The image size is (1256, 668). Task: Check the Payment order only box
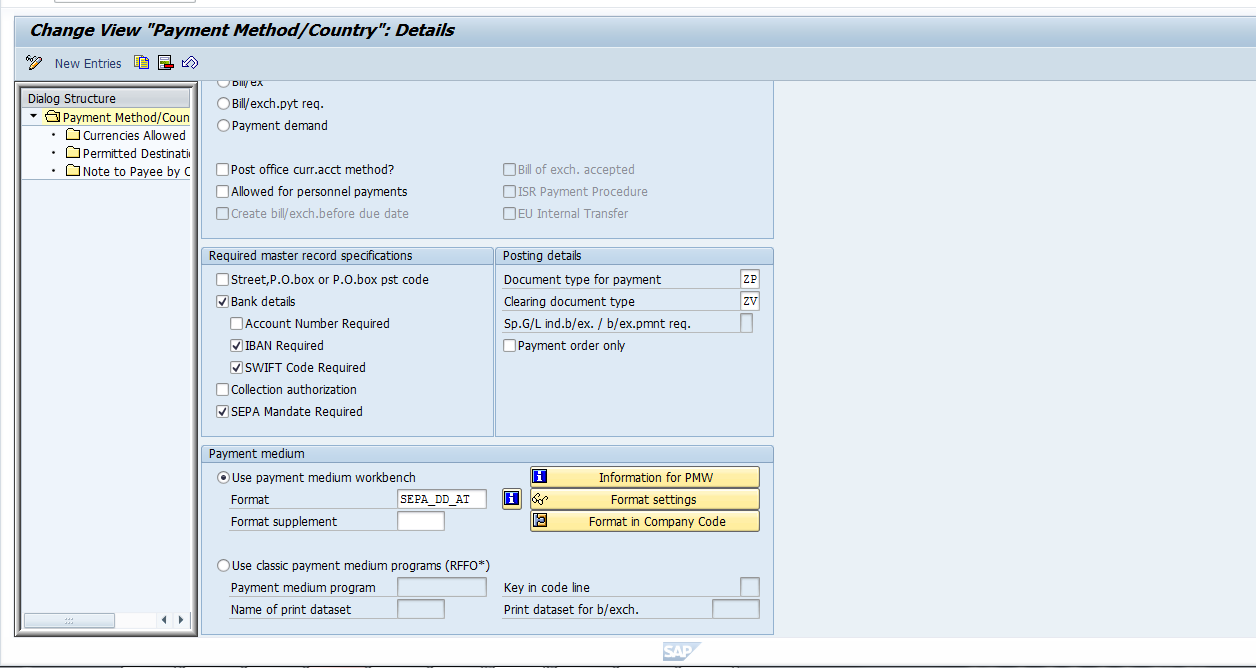[x=510, y=345]
